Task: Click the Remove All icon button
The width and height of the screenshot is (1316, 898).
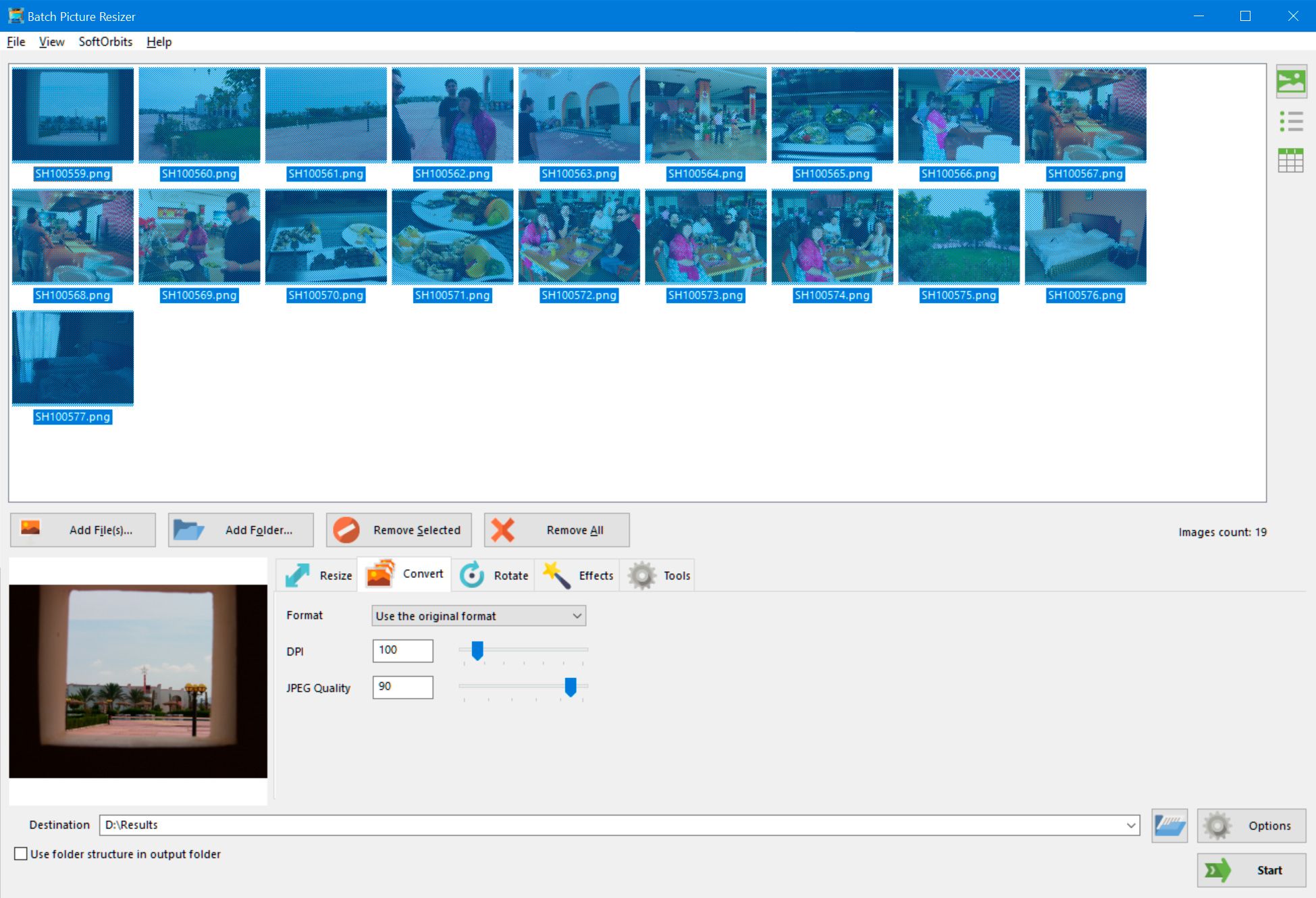Action: click(x=505, y=530)
